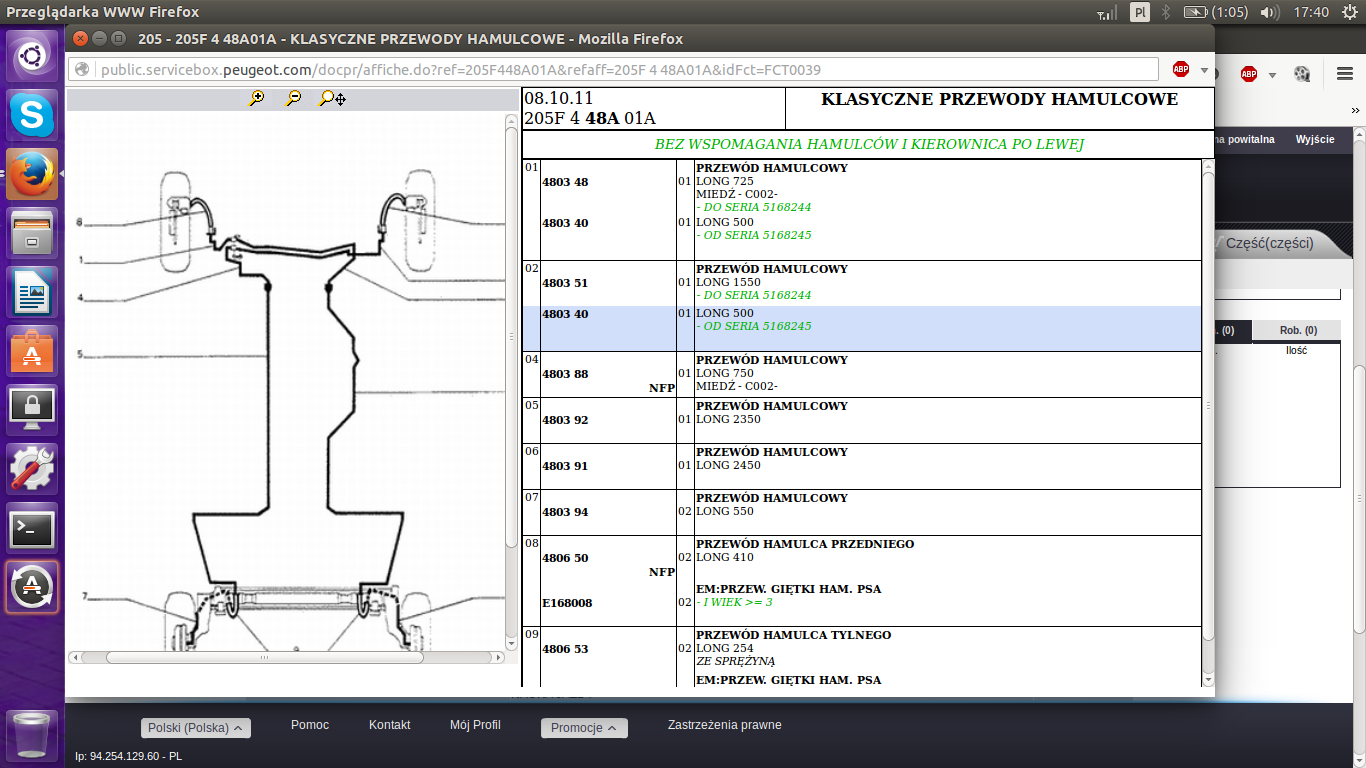Click the Adblock Plus icon in popup window
Viewport: 1366px width, 768px height.
(1181, 70)
